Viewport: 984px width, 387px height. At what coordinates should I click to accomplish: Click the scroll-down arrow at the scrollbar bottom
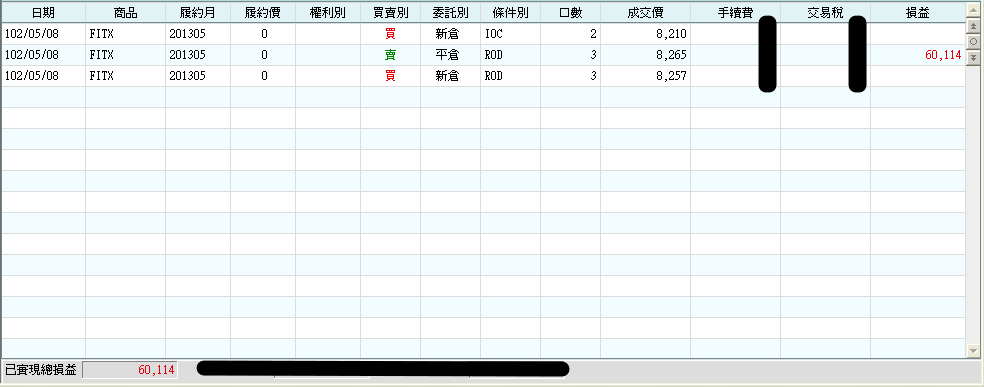(973, 351)
